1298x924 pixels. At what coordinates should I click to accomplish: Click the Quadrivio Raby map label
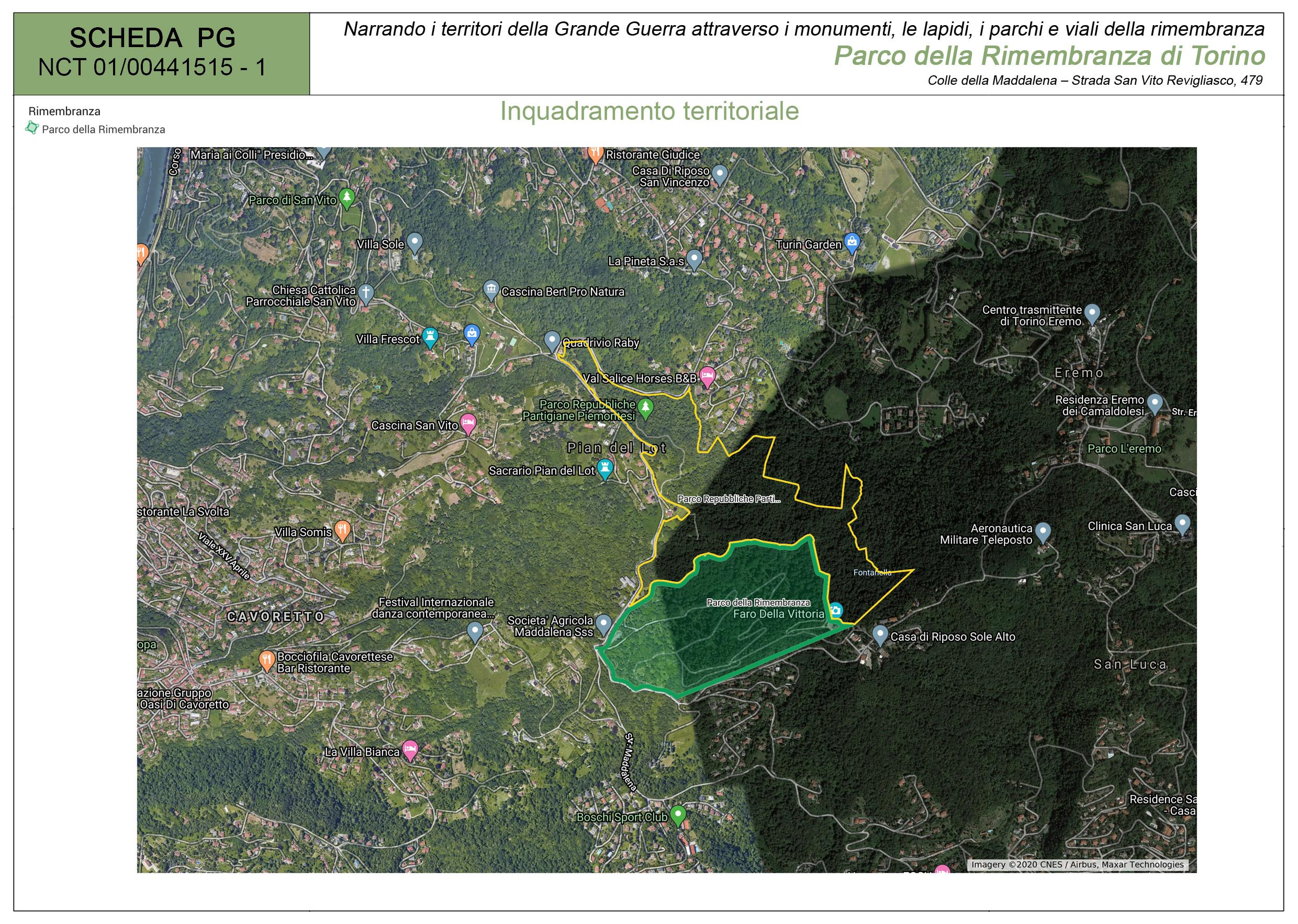tap(601, 343)
